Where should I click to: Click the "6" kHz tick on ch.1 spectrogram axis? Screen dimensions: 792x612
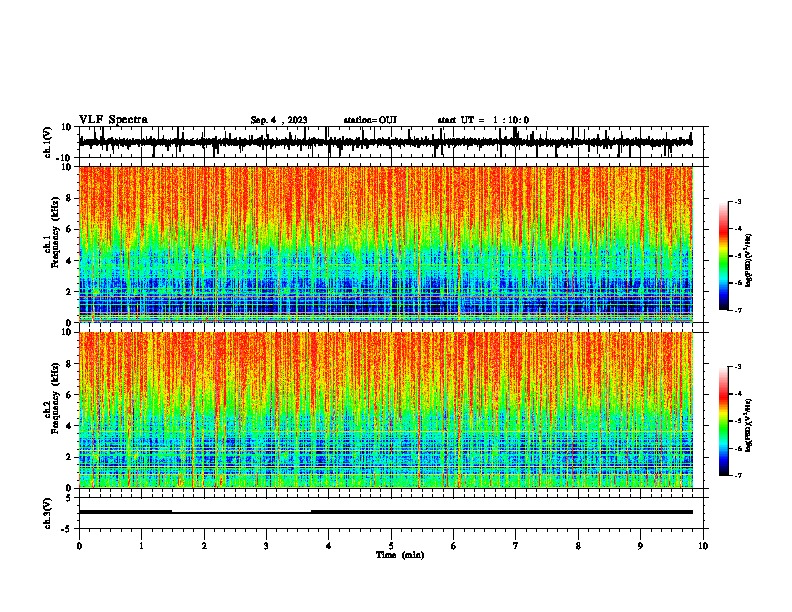[70, 229]
